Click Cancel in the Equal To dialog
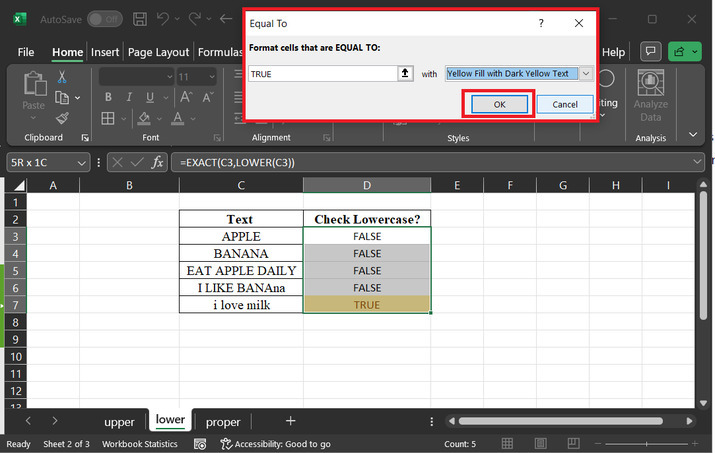 point(564,104)
